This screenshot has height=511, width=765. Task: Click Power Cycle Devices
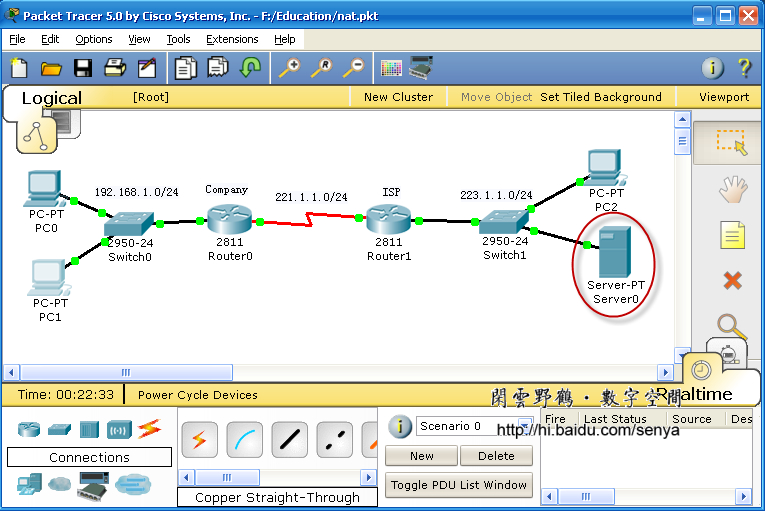point(198,395)
